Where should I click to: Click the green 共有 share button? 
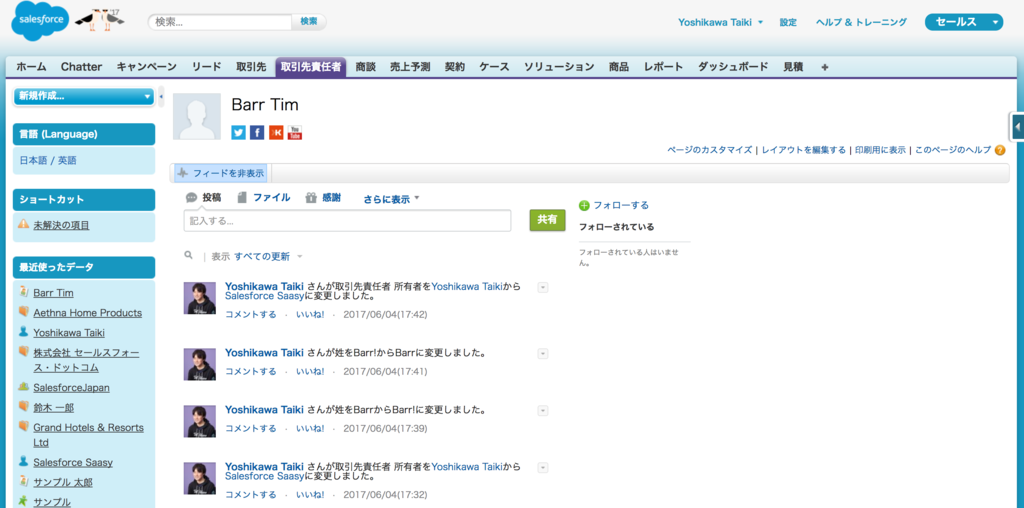click(x=547, y=220)
